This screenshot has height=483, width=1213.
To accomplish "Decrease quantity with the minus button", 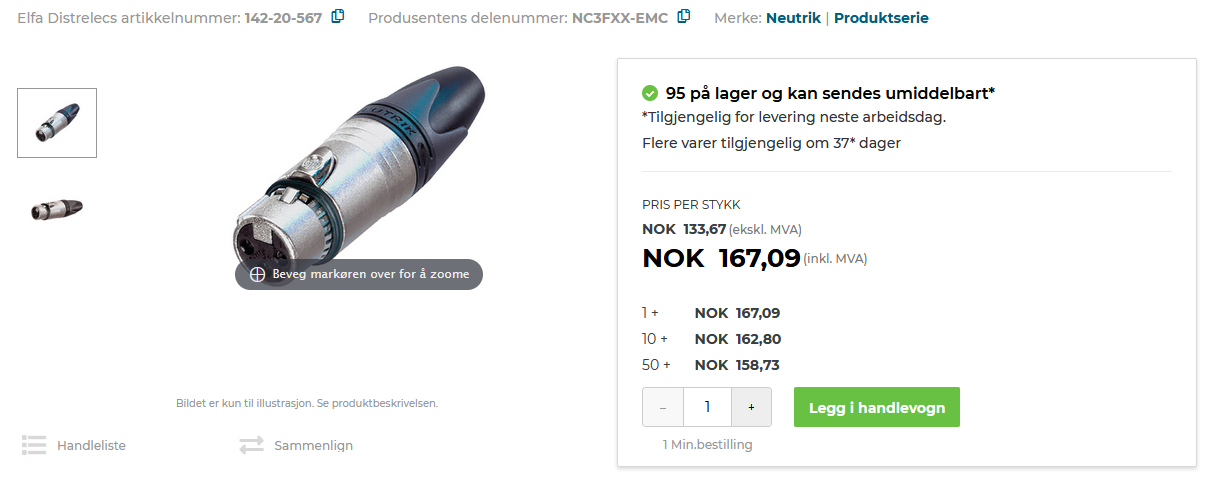I will [x=663, y=407].
